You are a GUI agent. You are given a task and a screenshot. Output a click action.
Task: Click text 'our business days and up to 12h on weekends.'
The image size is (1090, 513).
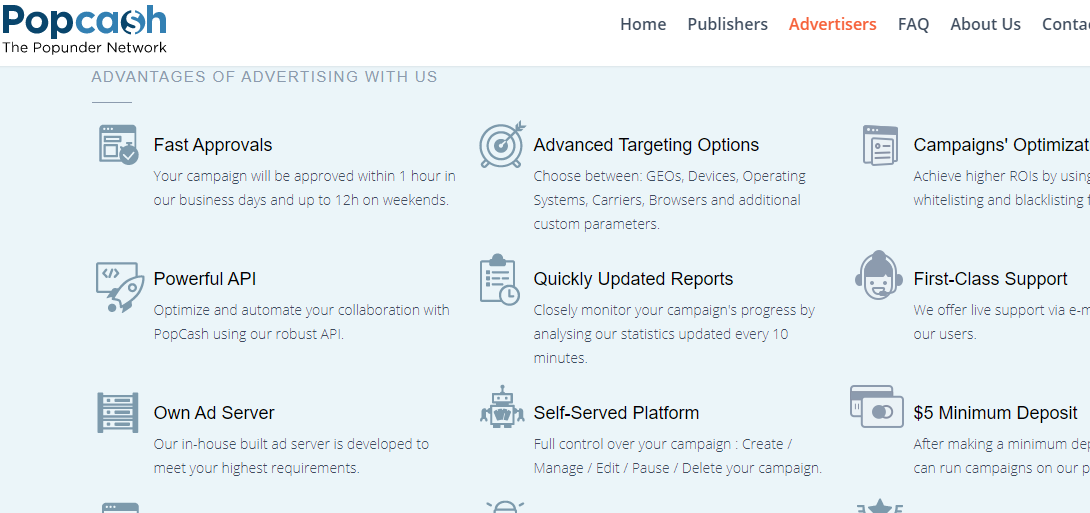(x=301, y=200)
